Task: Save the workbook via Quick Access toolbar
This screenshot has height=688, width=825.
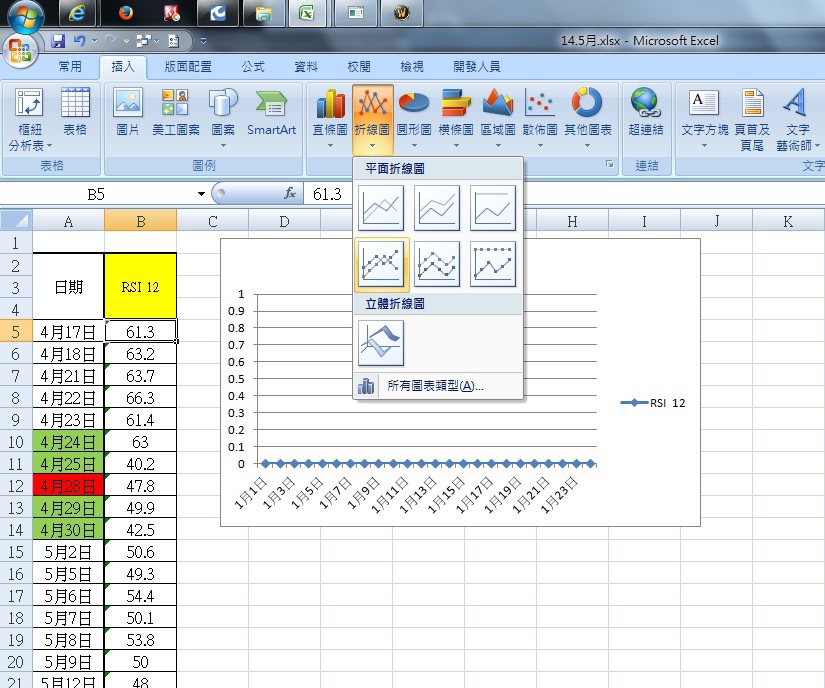Action: pos(58,41)
